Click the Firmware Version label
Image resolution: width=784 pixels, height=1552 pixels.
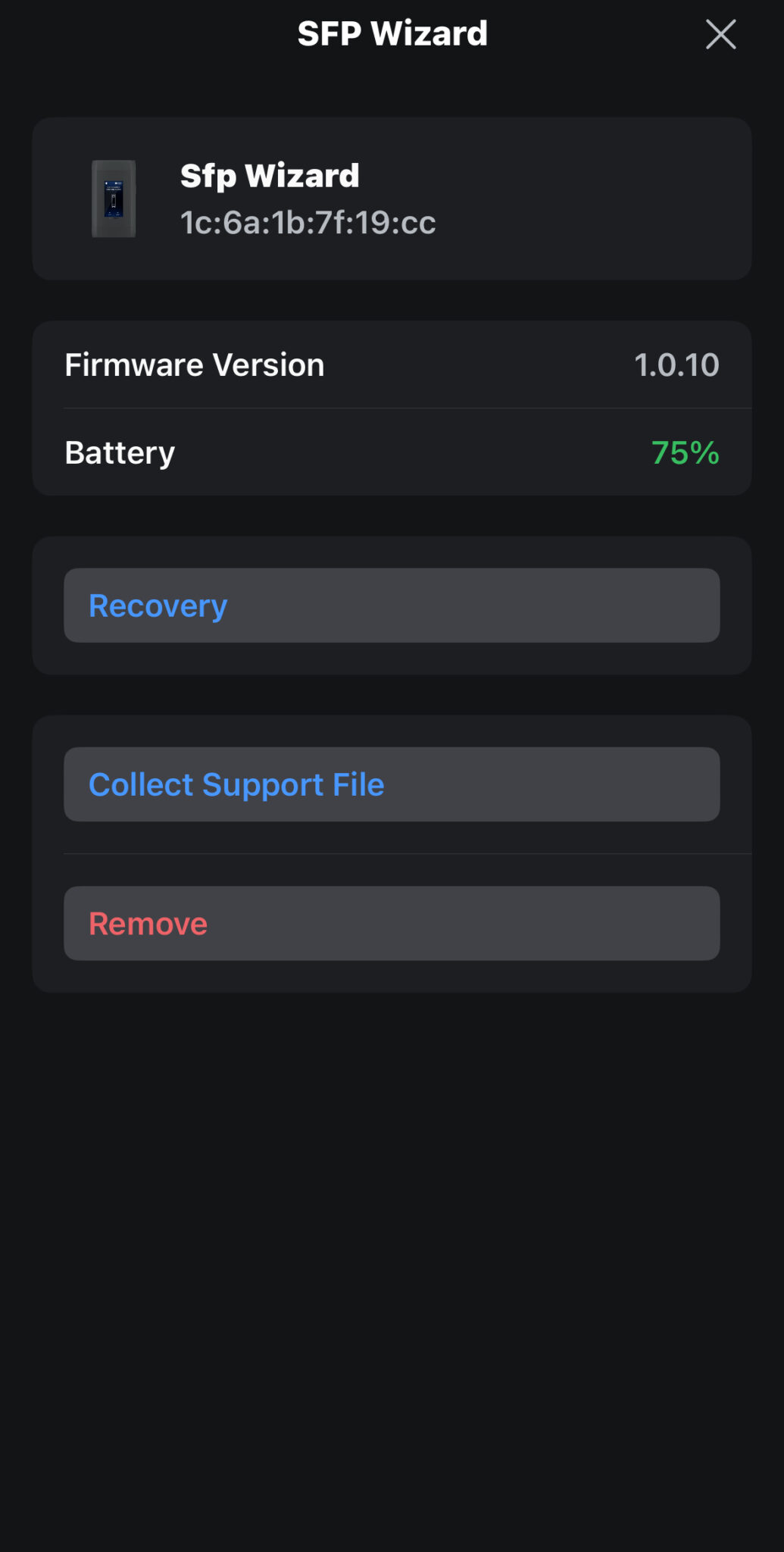point(195,365)
